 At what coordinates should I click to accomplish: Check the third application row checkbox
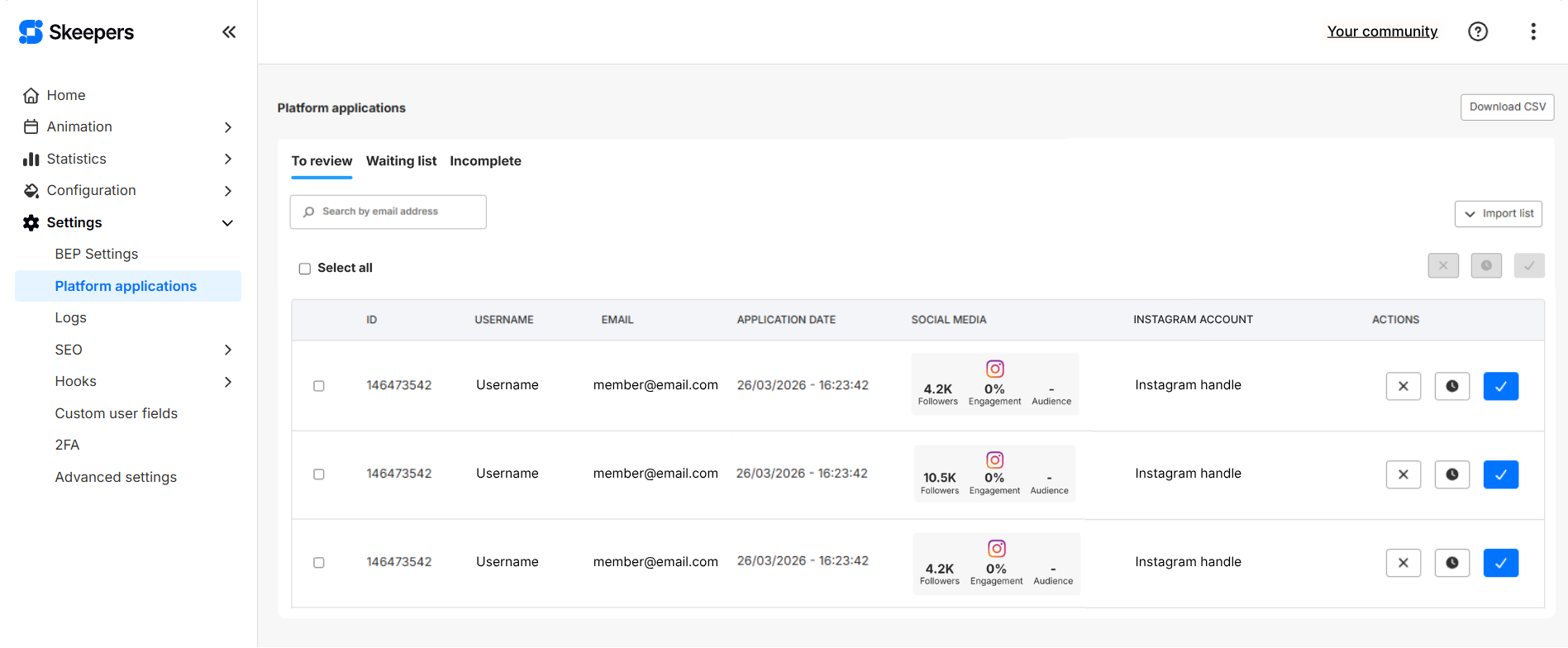pyautogui.click(x=319, y=563)
